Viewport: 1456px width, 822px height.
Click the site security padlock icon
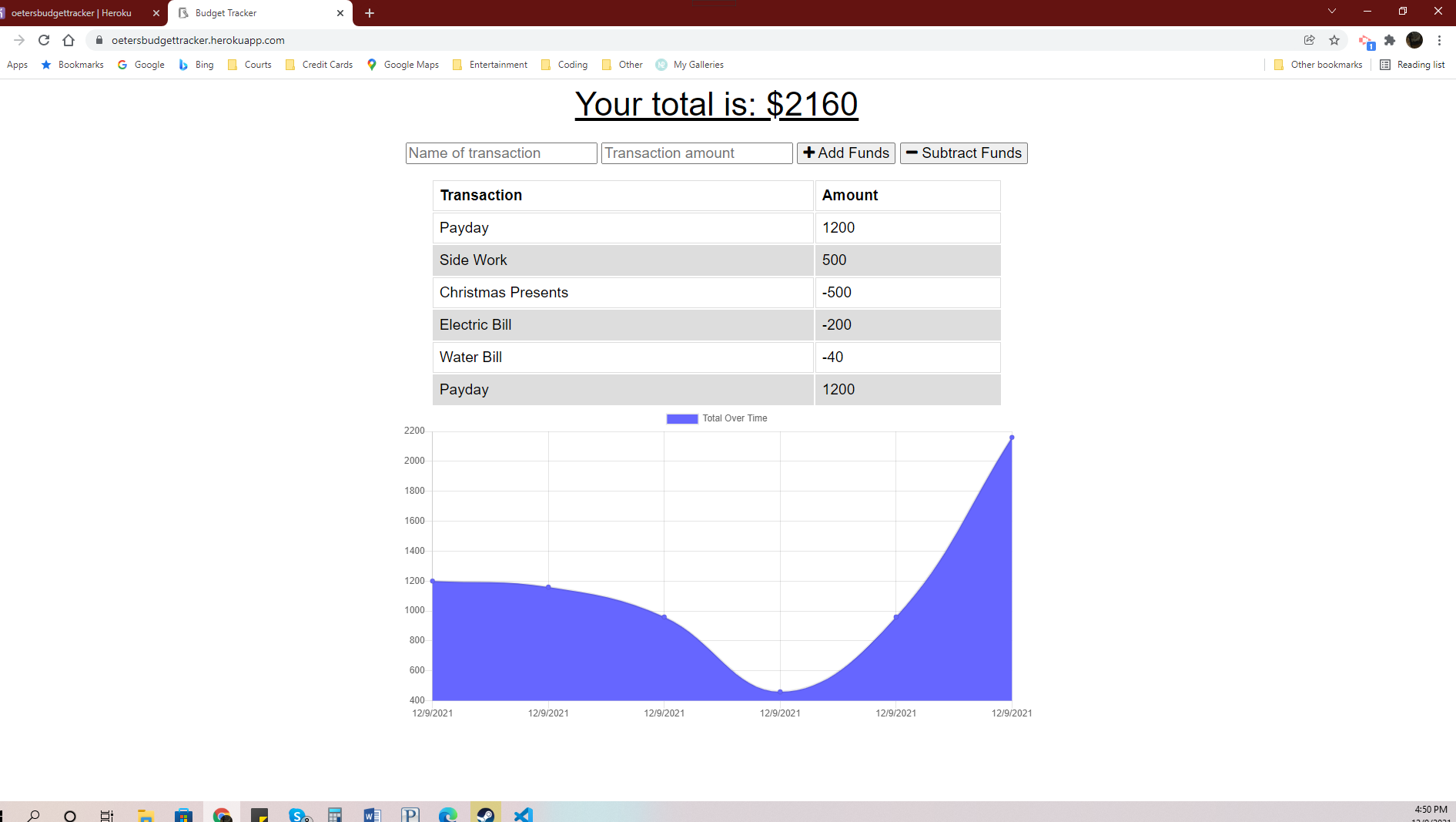pos(99,40)
